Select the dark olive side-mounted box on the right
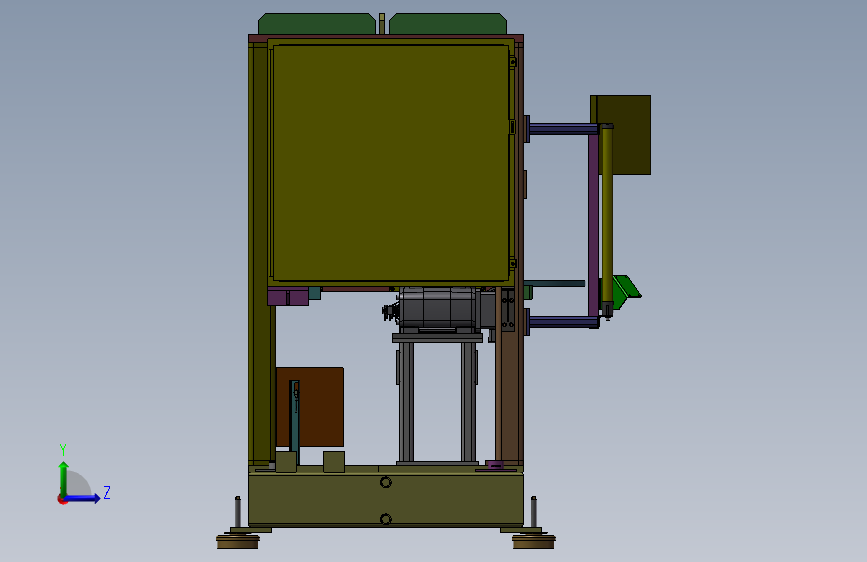867x562 pixels. coord(625,134)
